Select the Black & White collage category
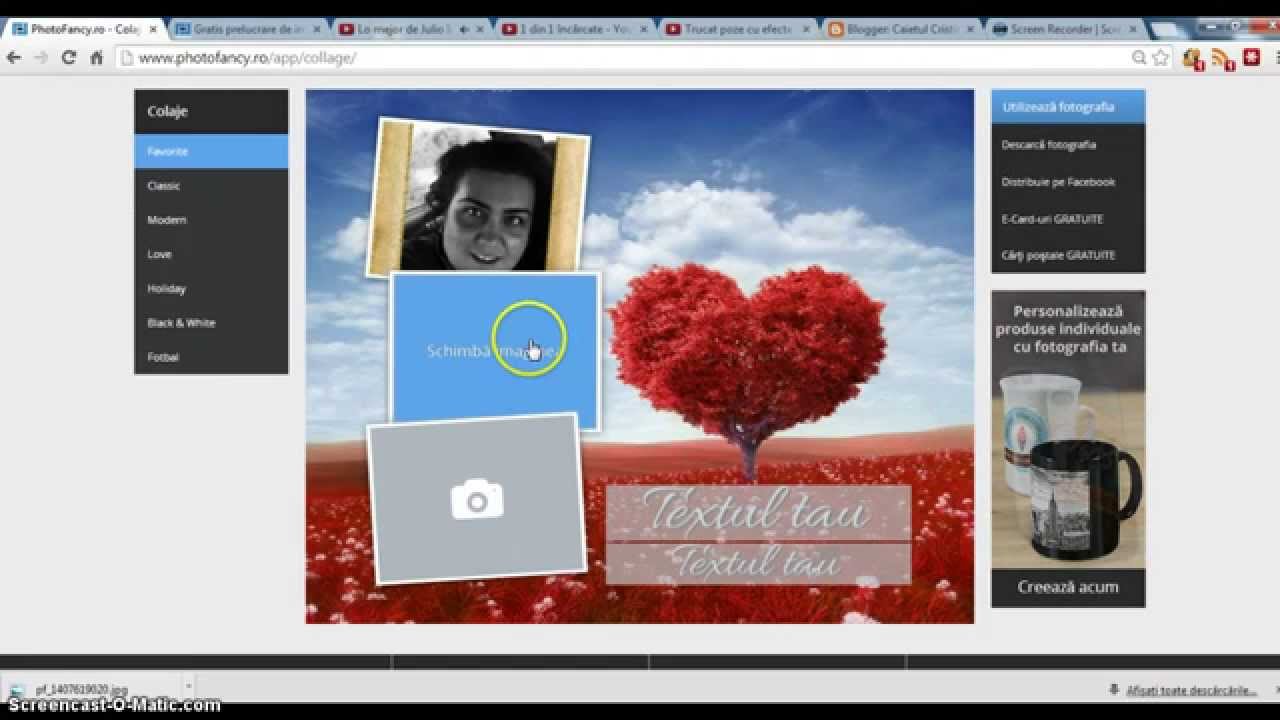This screenshot has width=1280, height=720. 211,322
